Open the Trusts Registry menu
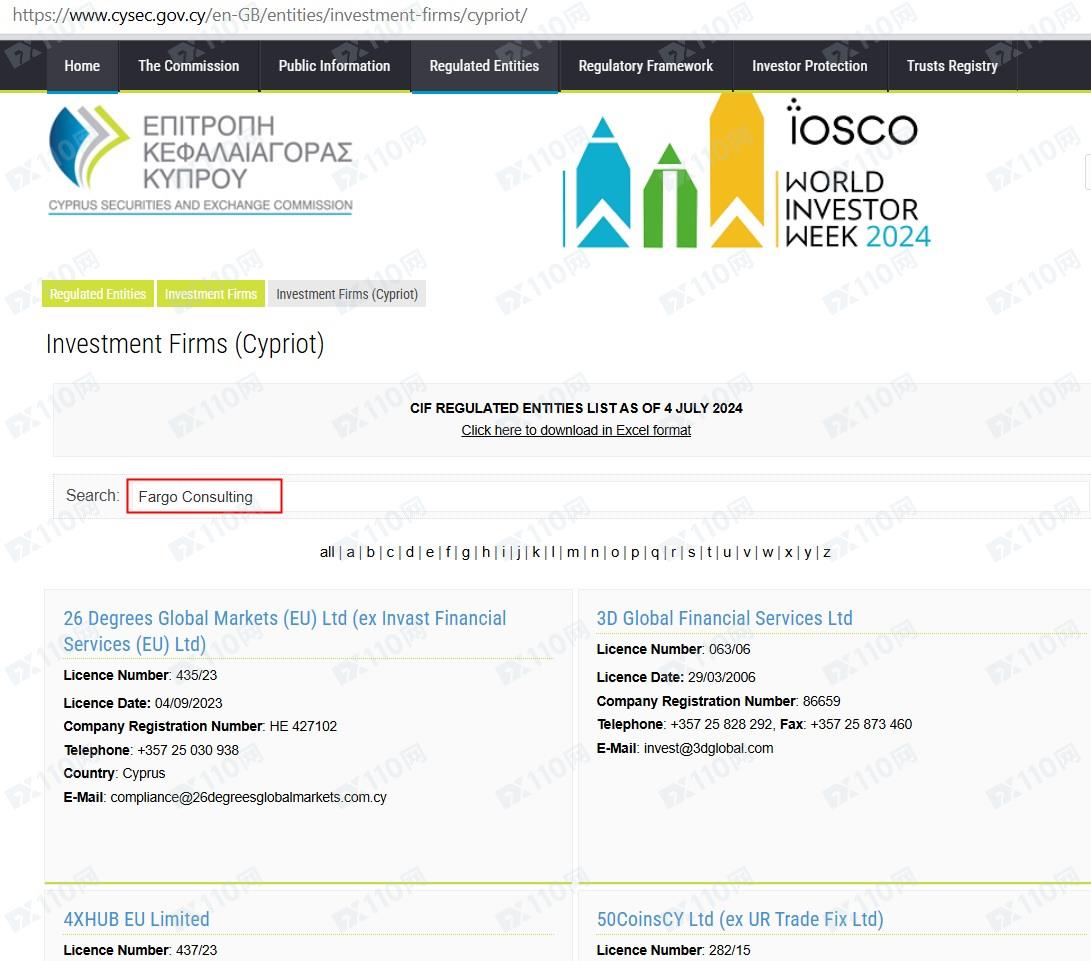This screenshot has height=961, width=1091. [x=952, y=66]
